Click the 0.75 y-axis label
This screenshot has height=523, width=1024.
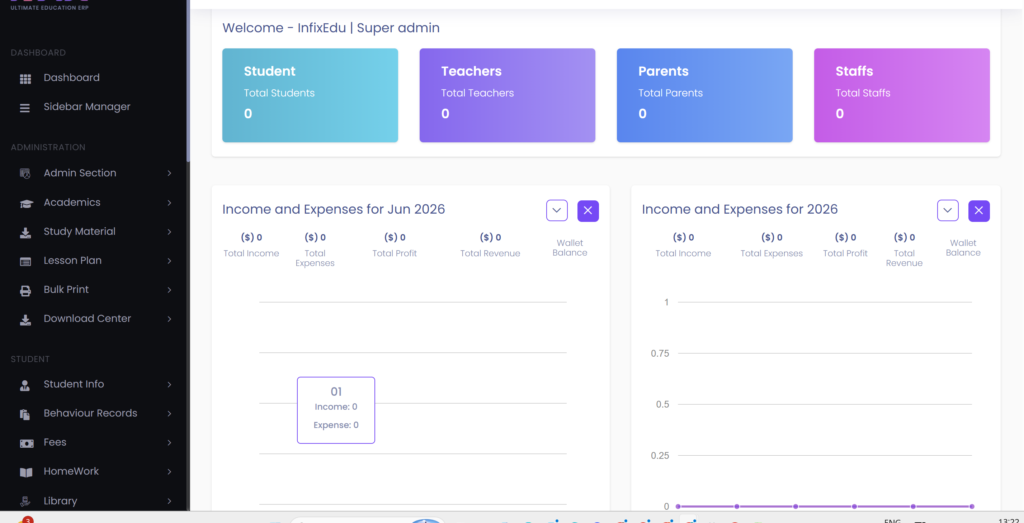click(660, 353)
